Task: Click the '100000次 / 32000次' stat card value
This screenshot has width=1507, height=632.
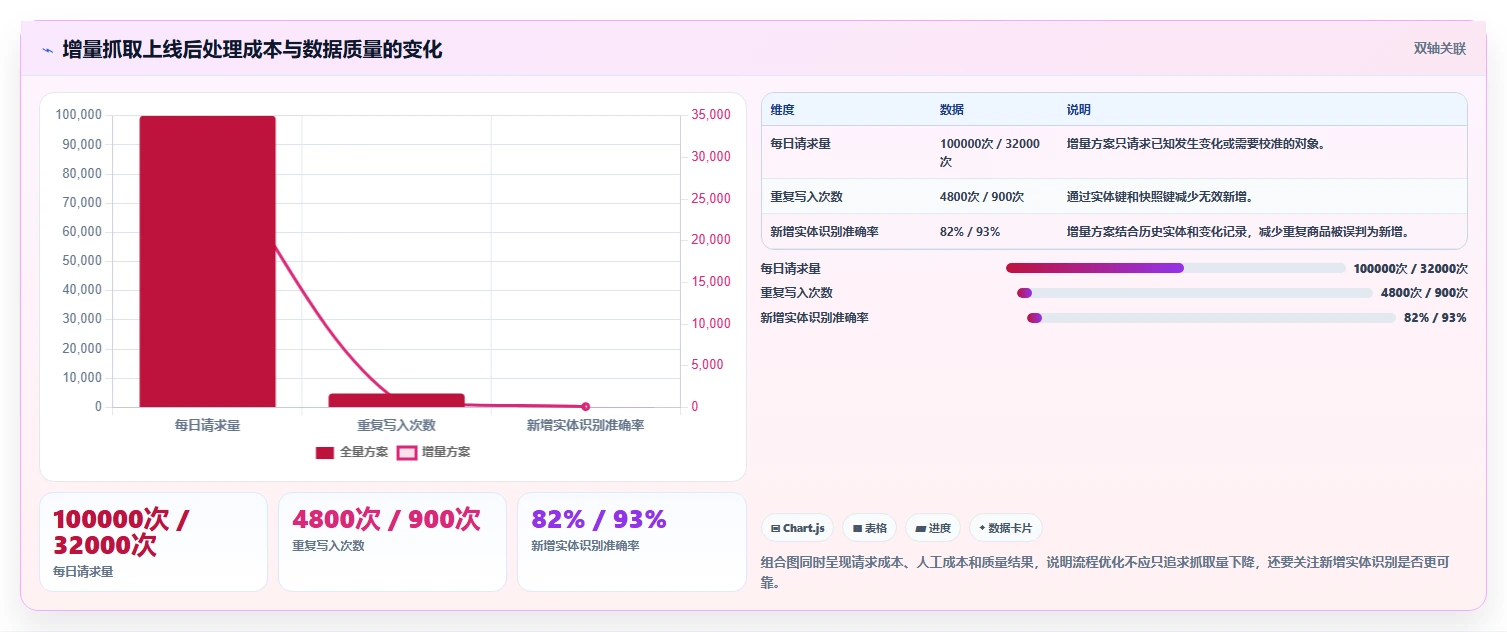Action: pos(121,532)
